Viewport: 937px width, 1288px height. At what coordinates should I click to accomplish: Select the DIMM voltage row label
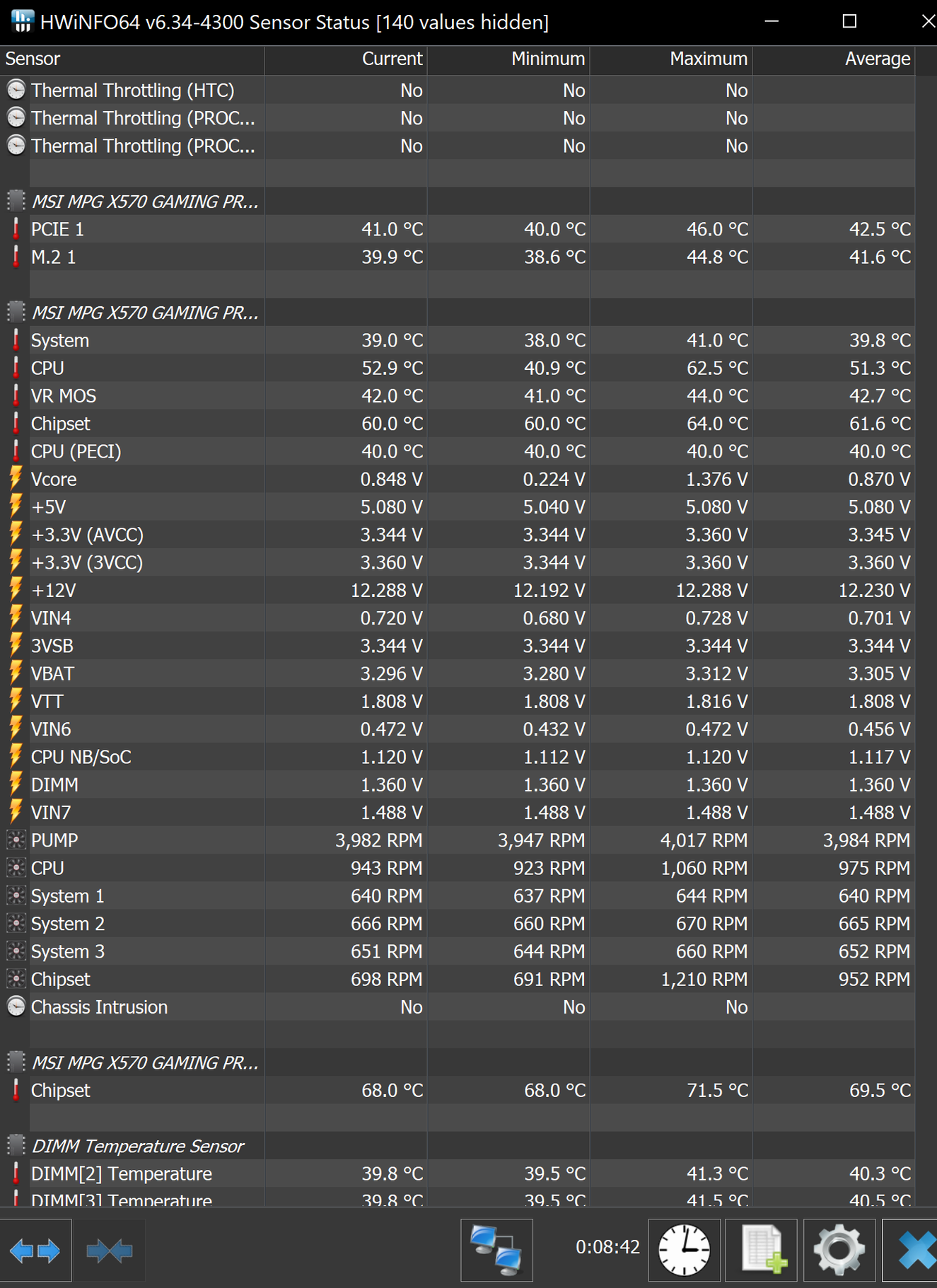click(x=54, y=785)
